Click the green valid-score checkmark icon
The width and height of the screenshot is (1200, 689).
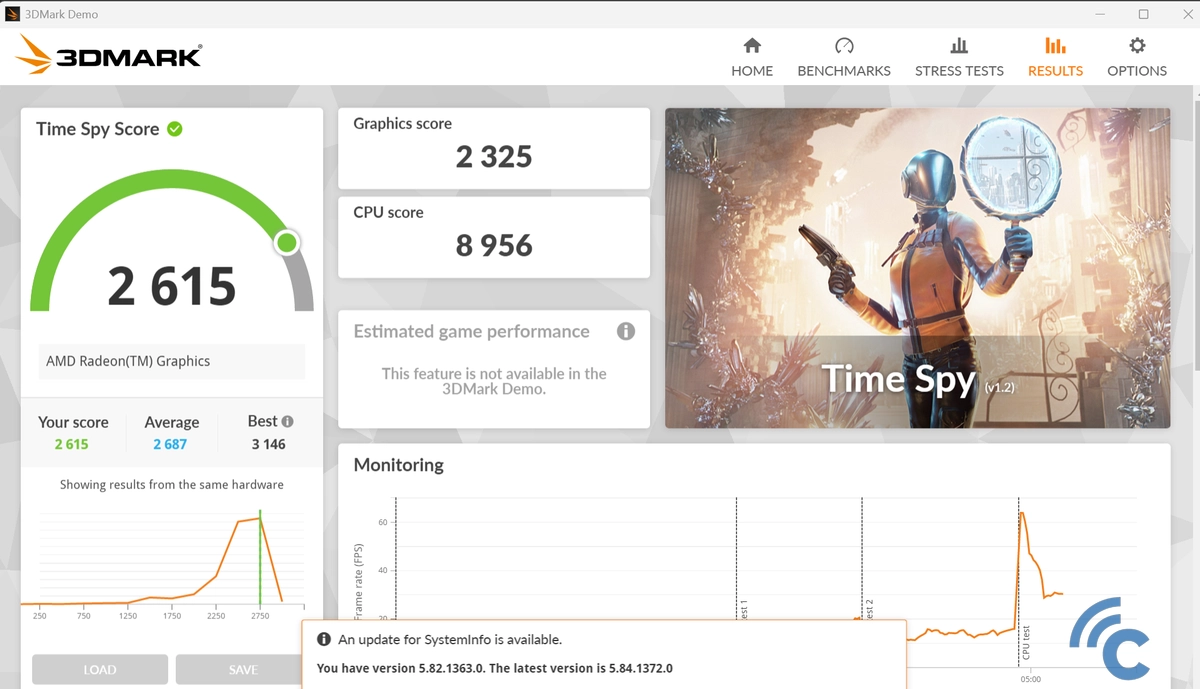[175, 129]
